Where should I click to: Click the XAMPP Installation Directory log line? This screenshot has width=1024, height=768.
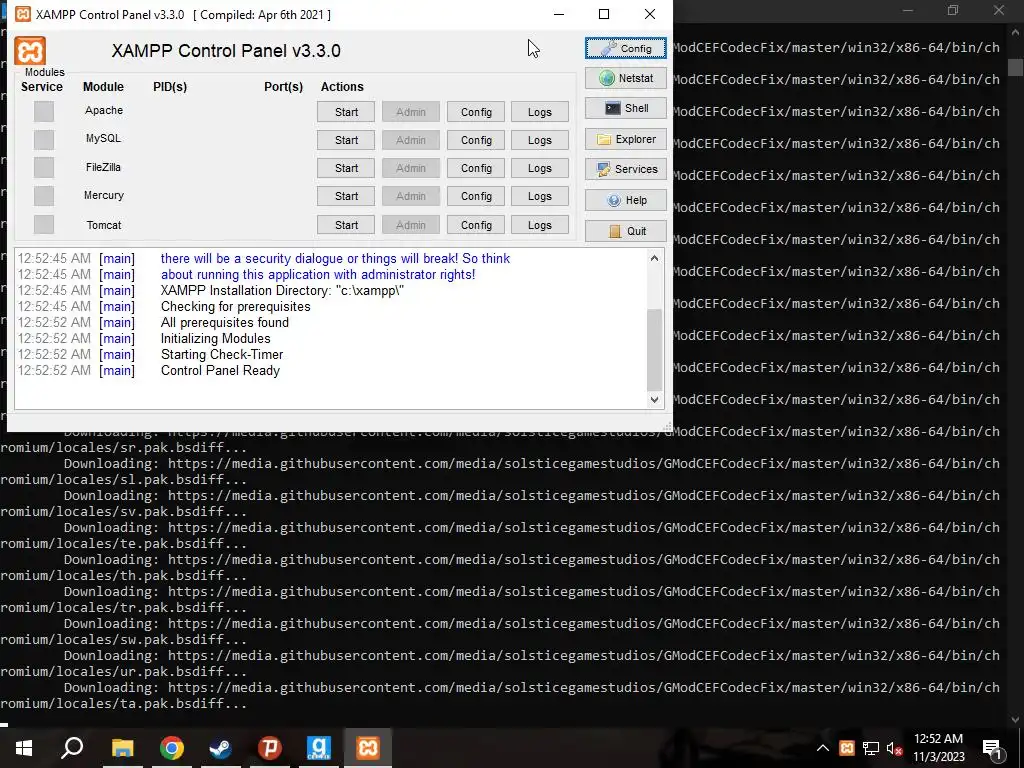point(282,291)
